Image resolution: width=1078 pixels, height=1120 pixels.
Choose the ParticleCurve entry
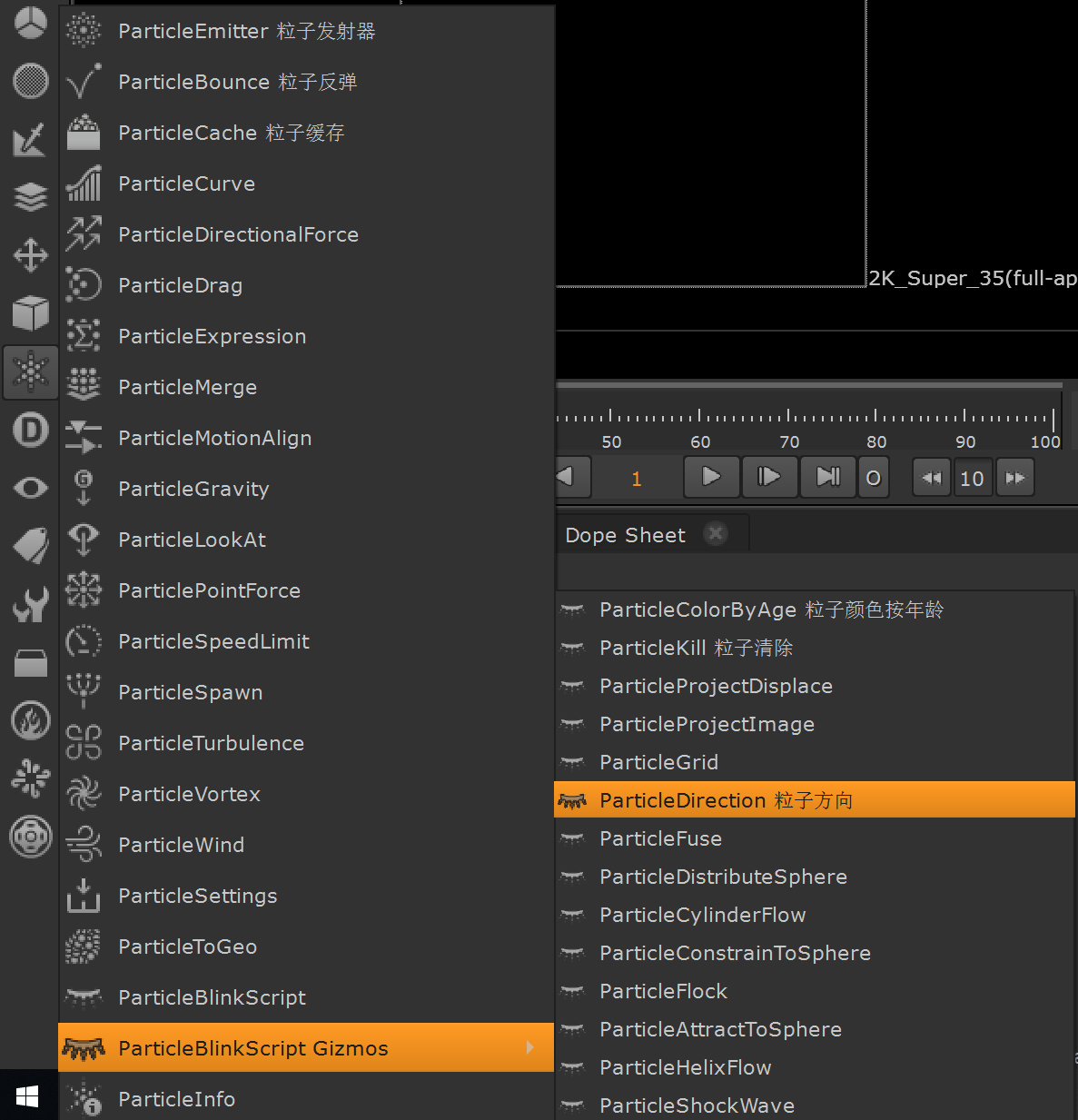(306, 183)
